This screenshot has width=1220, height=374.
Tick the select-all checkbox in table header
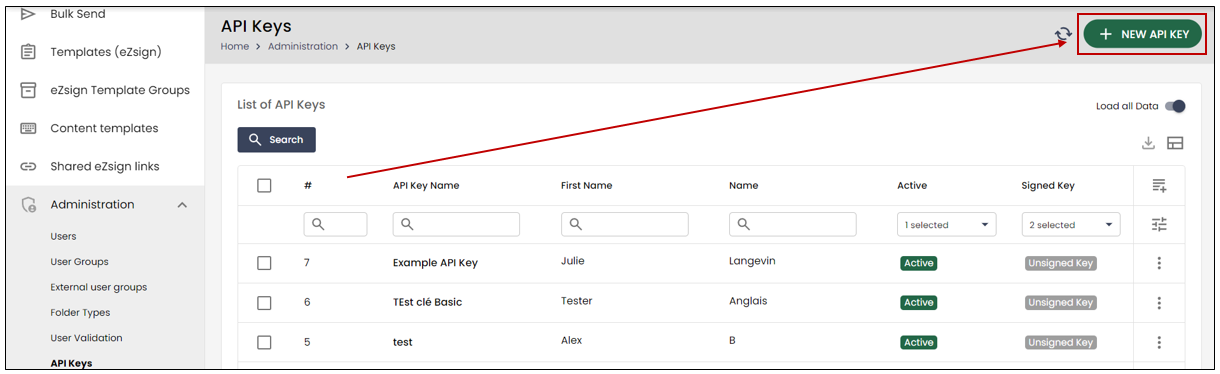point(264,185)
